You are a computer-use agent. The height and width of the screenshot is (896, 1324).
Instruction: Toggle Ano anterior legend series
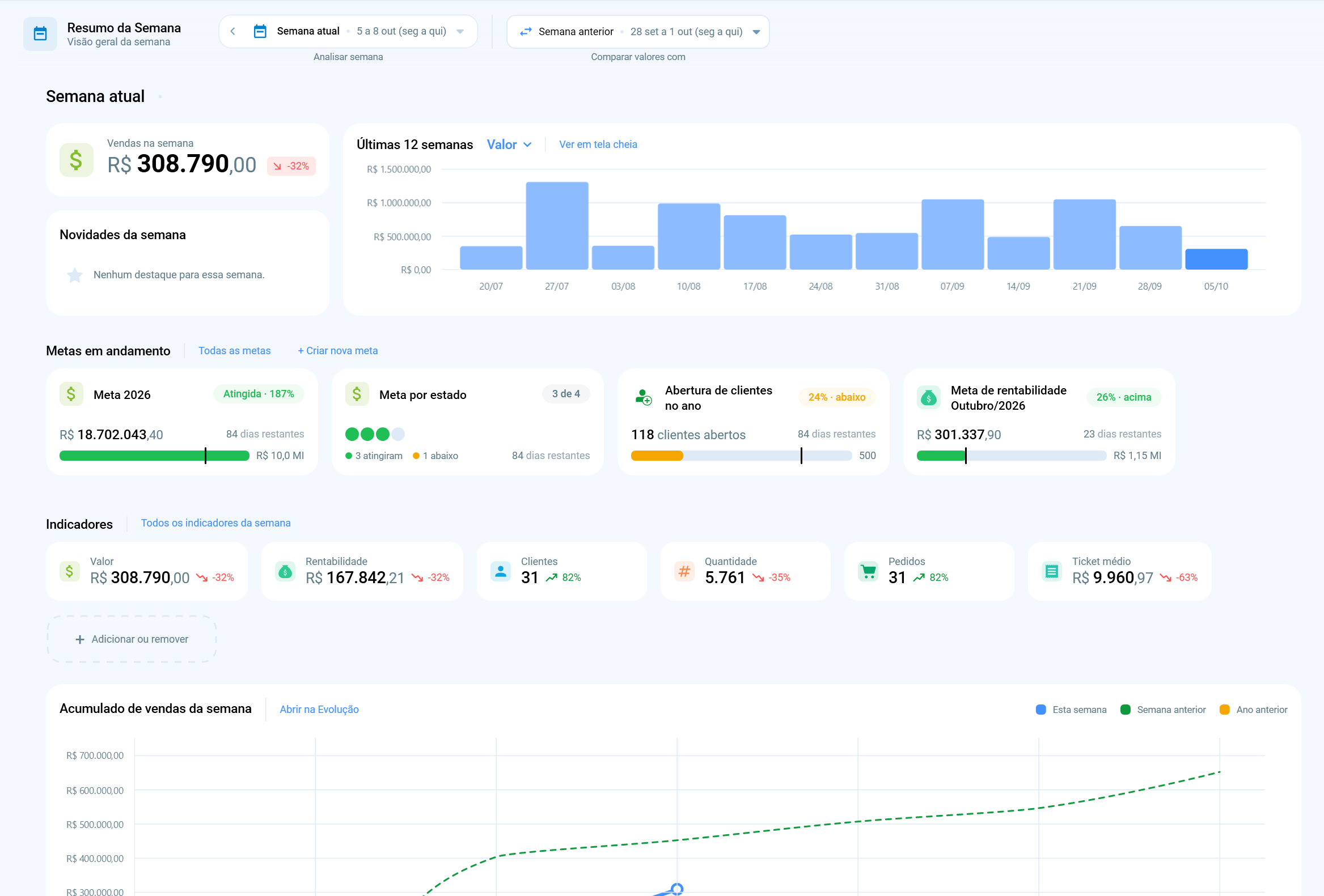(x=1253, y=710)
